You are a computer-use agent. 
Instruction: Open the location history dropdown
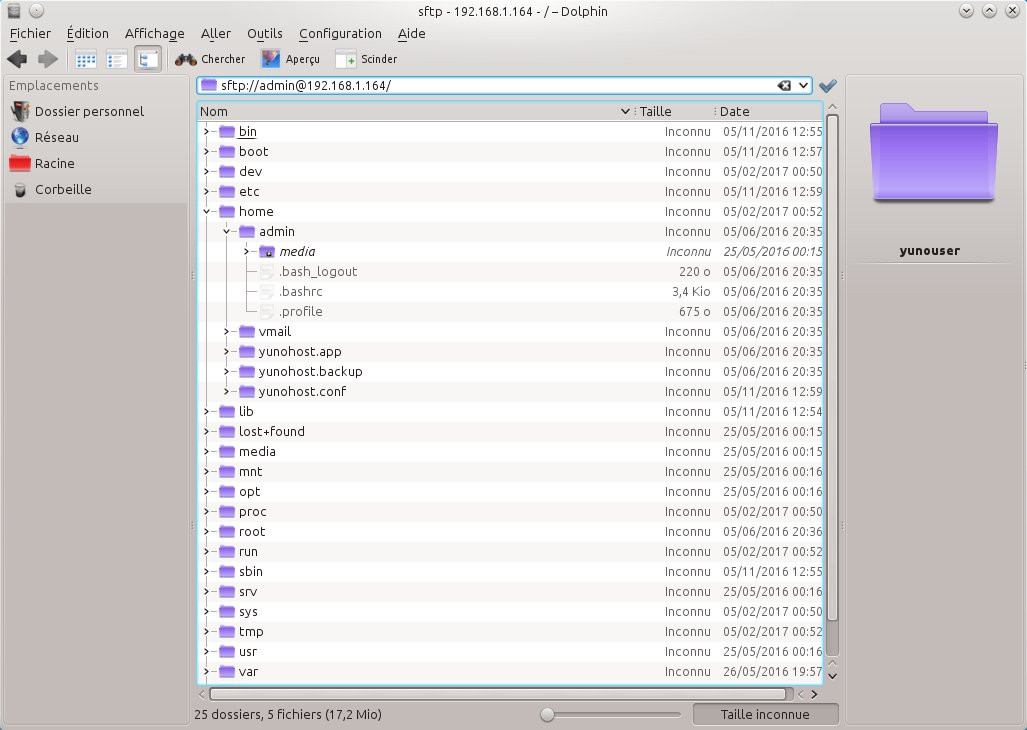click(803, 86)
